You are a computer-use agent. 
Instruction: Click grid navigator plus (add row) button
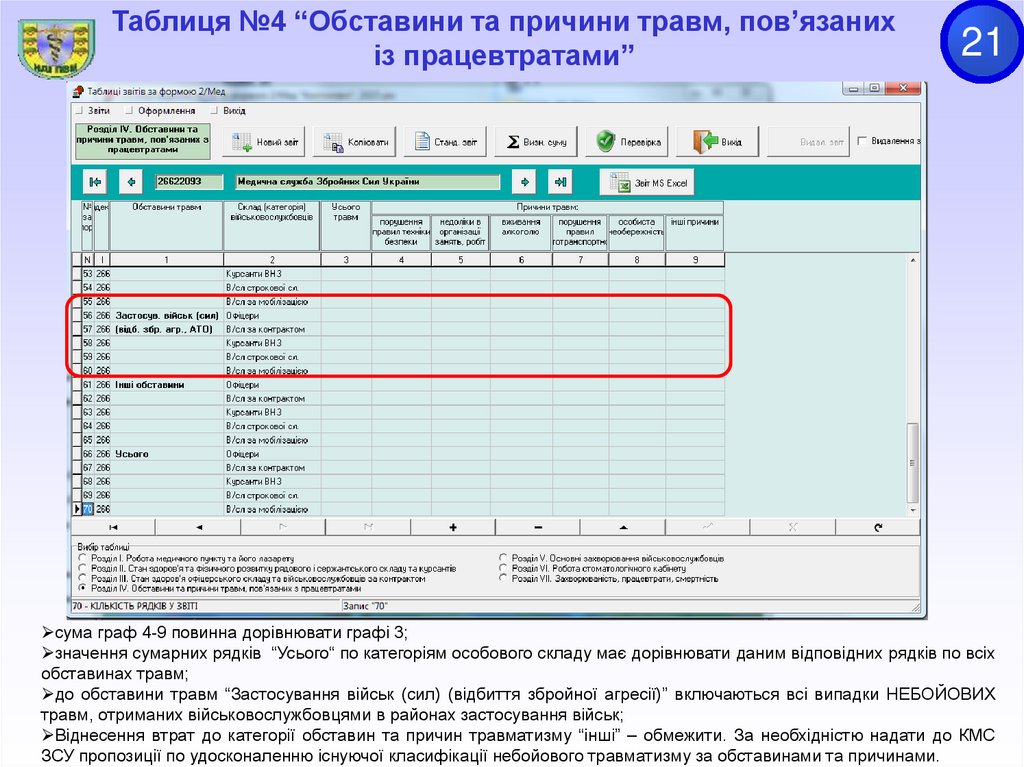click(453, 527)
